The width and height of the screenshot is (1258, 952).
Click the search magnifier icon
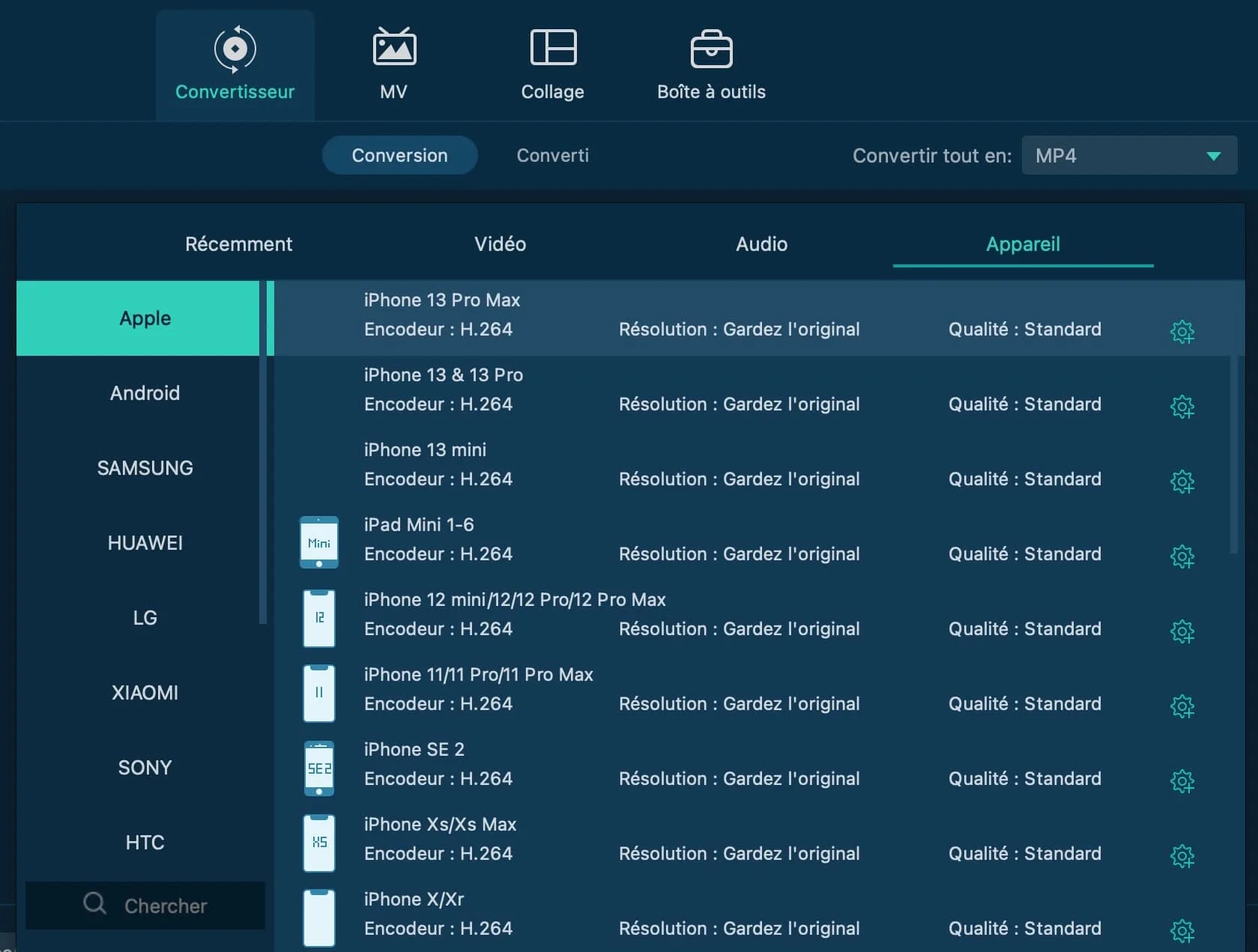[94, 903]
